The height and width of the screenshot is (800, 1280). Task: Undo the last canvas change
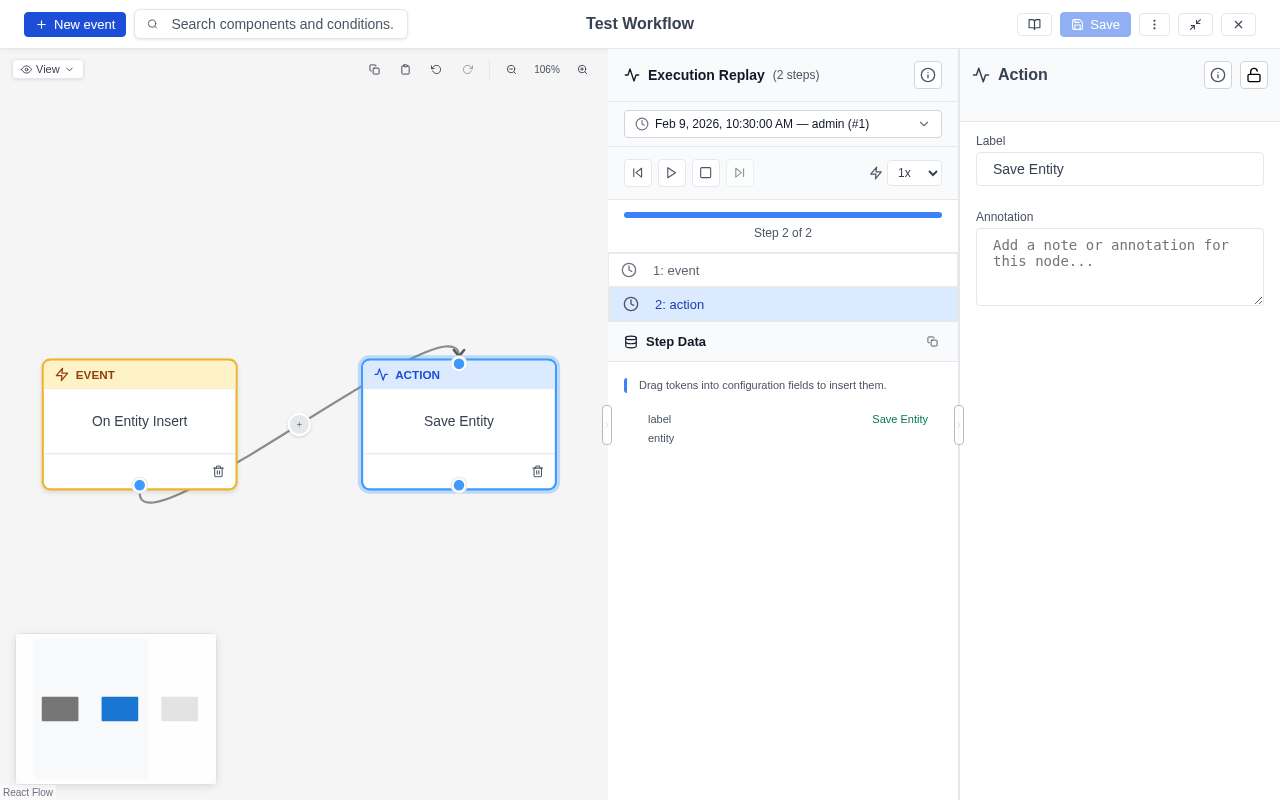click(436, 69)
